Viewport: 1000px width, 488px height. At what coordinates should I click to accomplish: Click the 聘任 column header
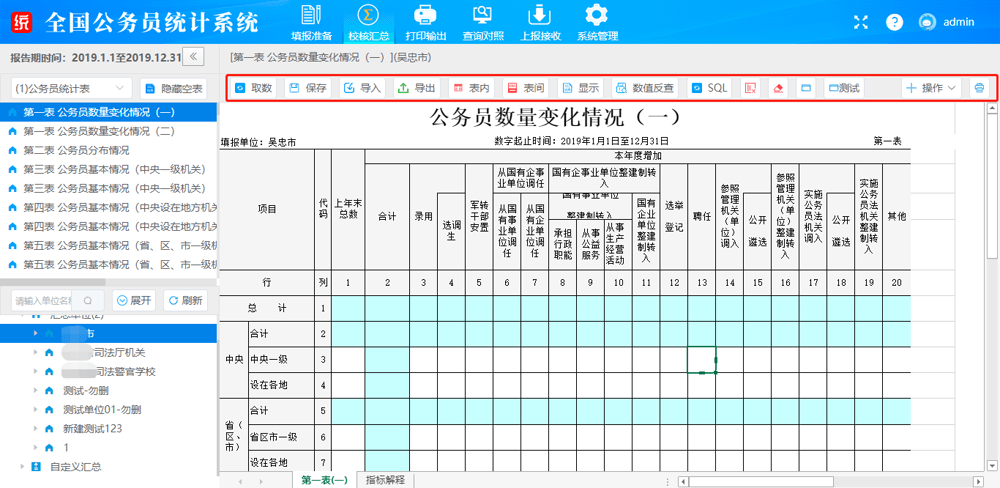point(702,217)
